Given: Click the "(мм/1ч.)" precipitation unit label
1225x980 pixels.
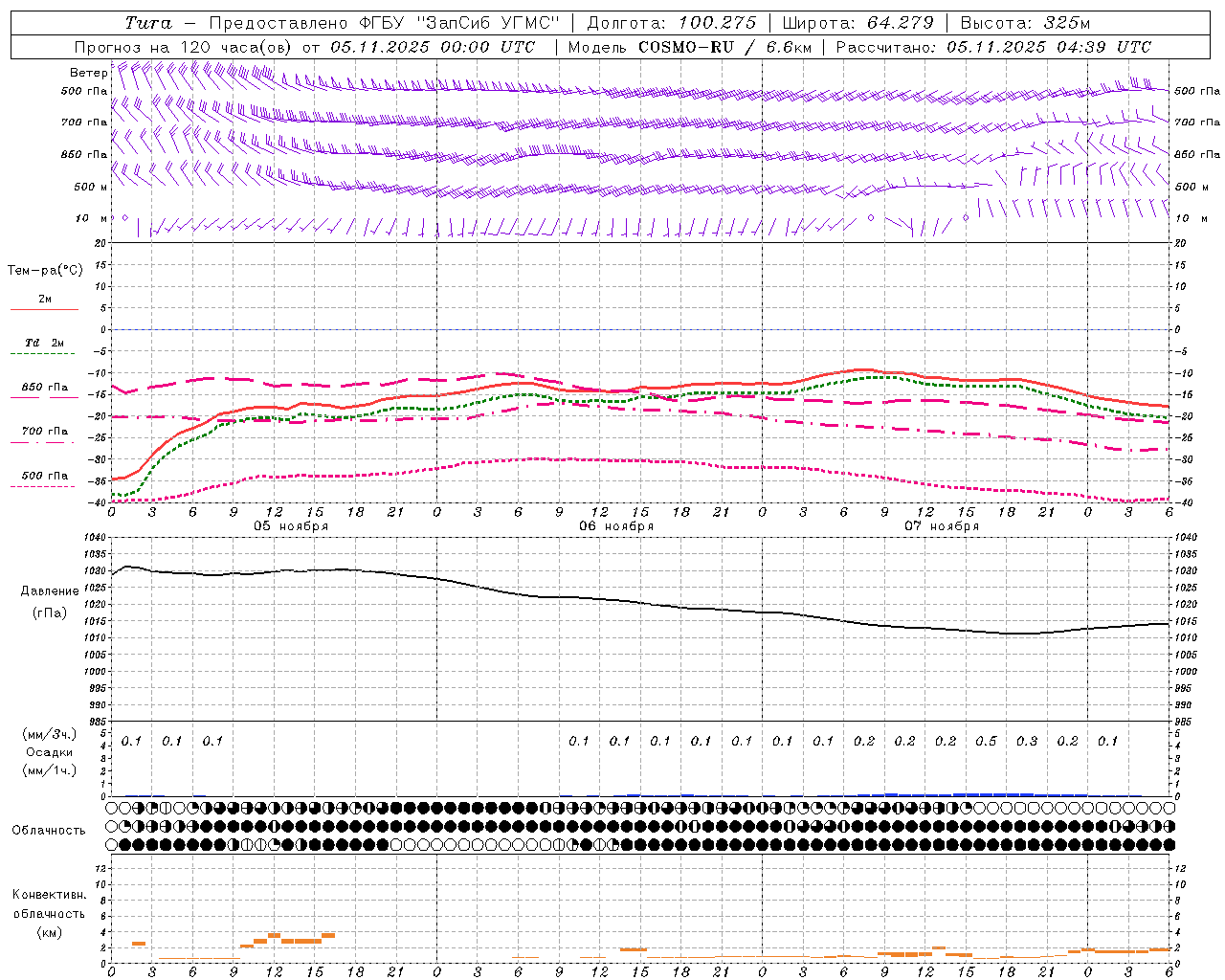Looking at the screenshot, I should (x=50, y=770).
